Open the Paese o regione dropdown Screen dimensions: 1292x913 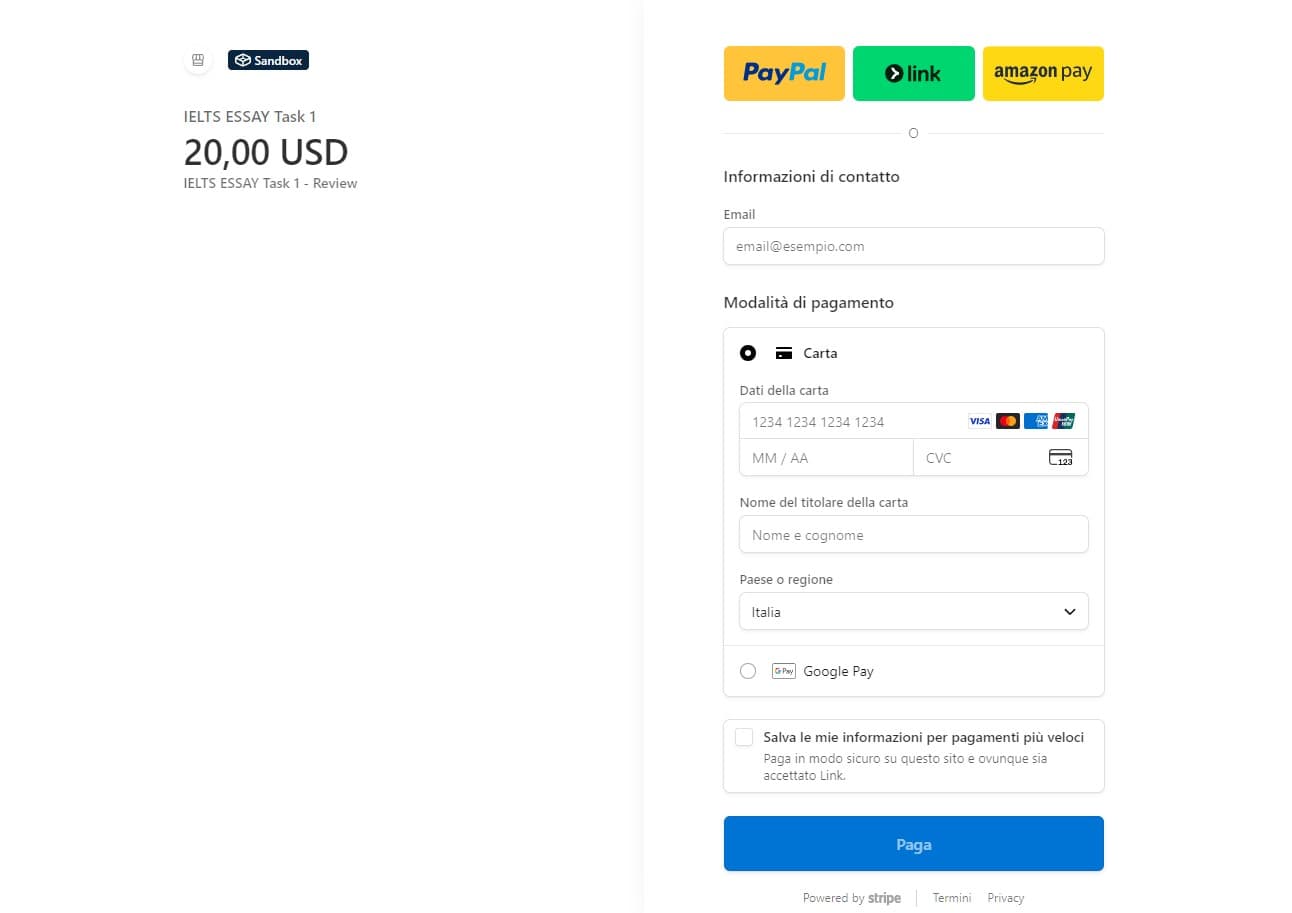coord(913,611)
